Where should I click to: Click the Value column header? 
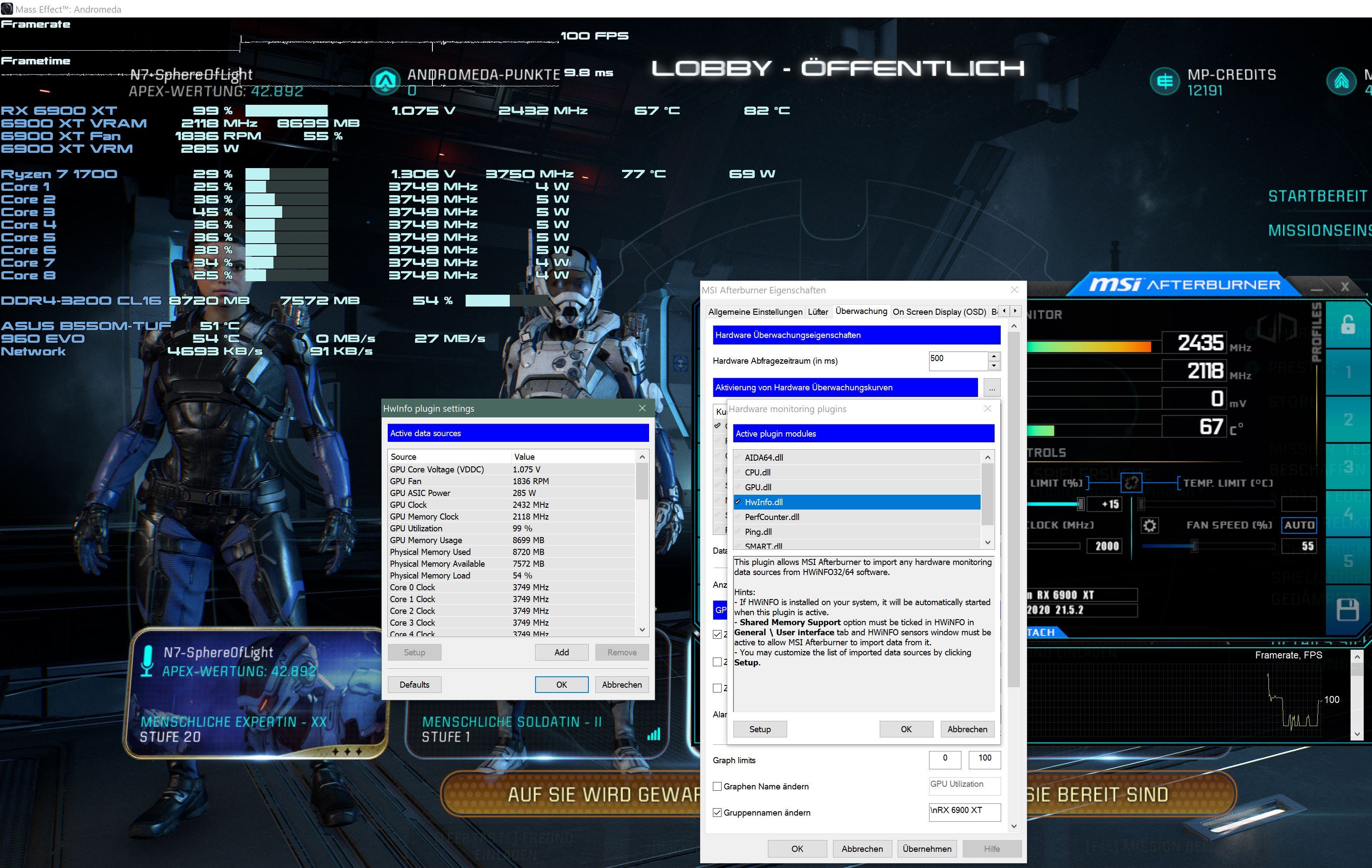coord(573,457)
